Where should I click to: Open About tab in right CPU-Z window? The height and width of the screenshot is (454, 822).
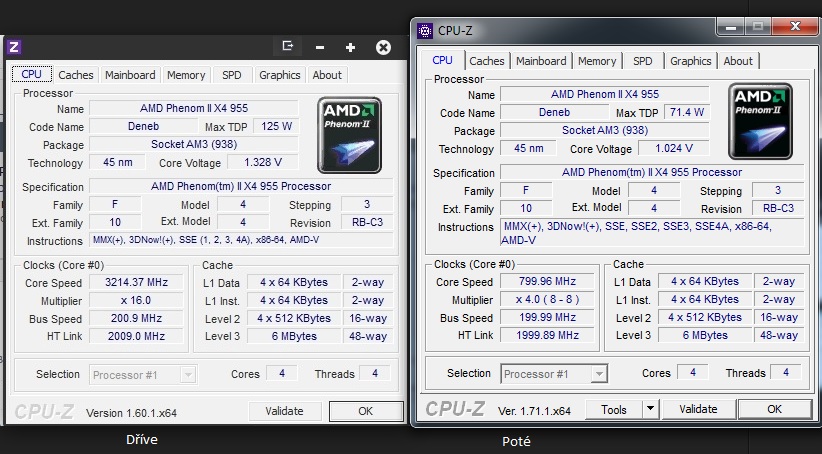(738, 61)
